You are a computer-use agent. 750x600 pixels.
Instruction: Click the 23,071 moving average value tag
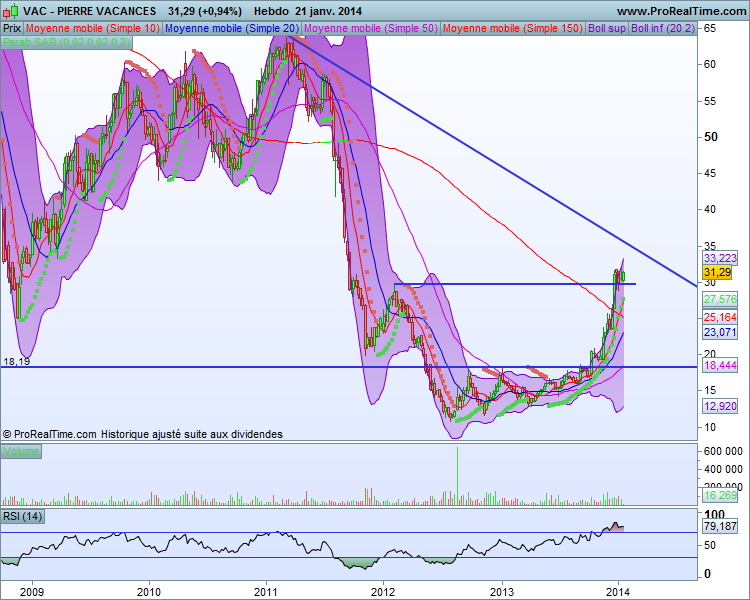pyautogui.click(x=720, y=332)
